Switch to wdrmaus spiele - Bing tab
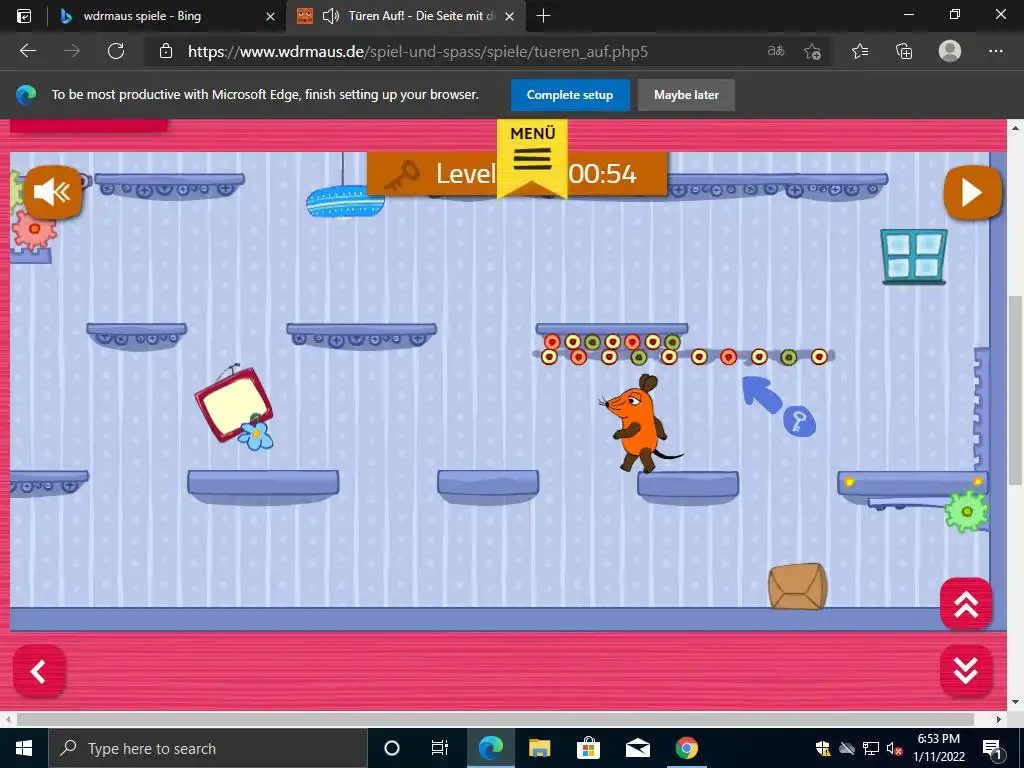1024x768 pixels. (x=167, y=16)
